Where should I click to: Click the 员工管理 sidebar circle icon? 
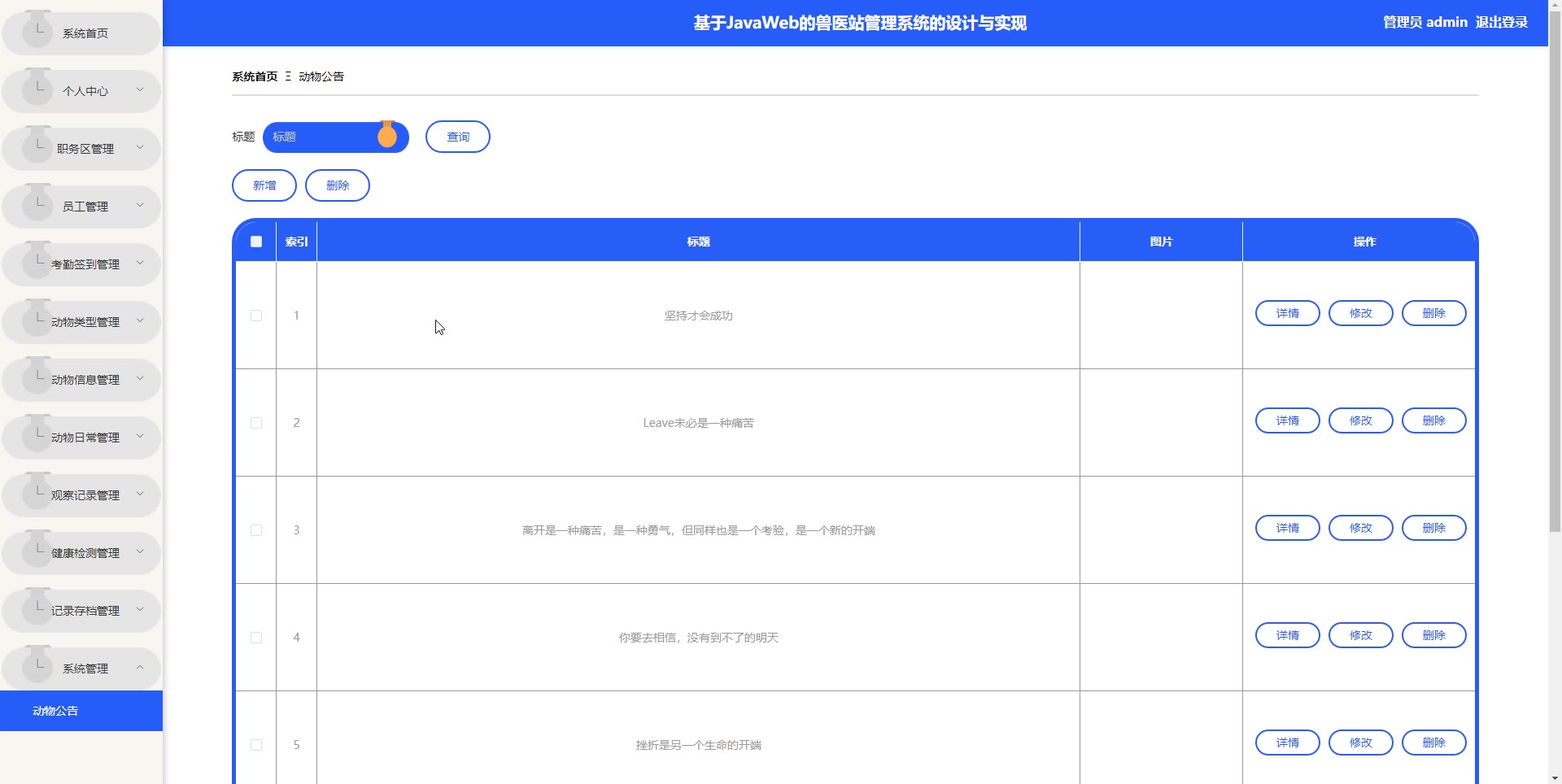click(37, 204)
